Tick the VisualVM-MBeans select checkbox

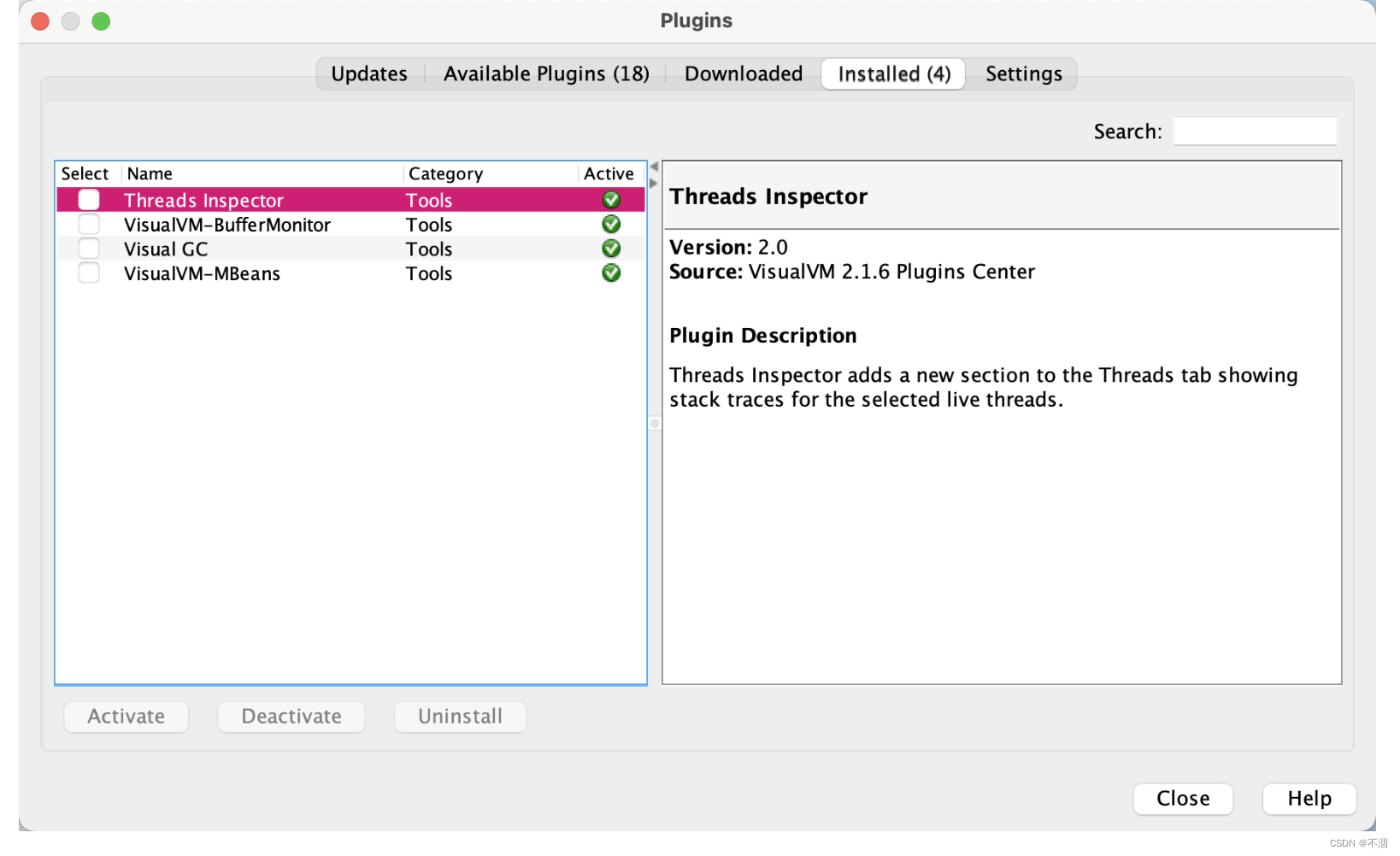(89, 273)
